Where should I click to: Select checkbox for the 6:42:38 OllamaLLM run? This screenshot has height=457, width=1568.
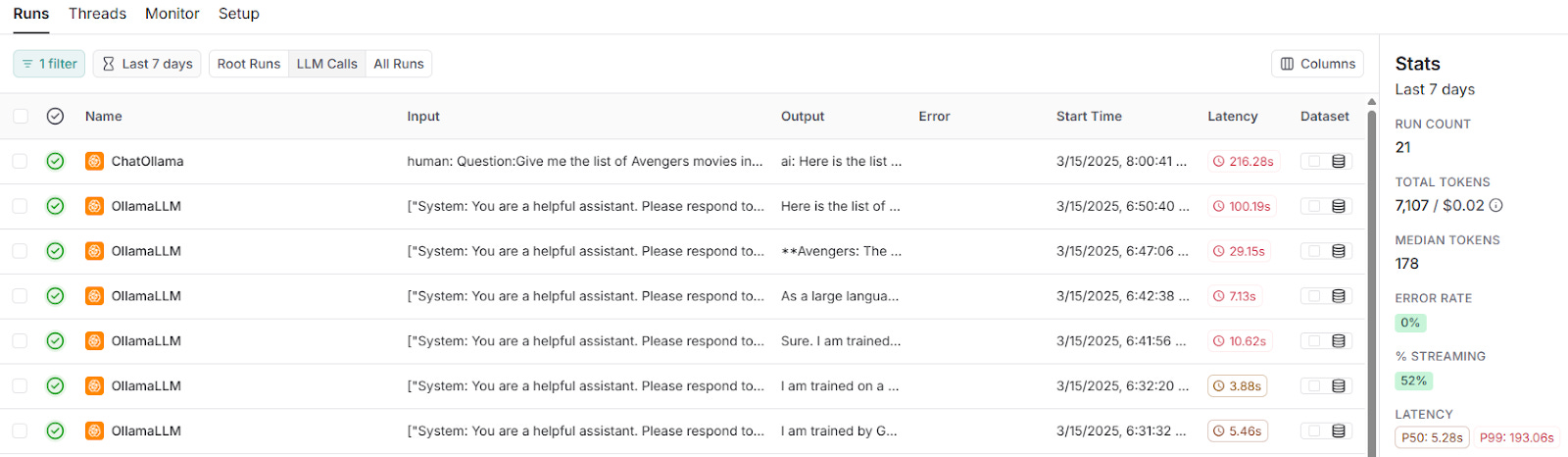coord(20,296)
